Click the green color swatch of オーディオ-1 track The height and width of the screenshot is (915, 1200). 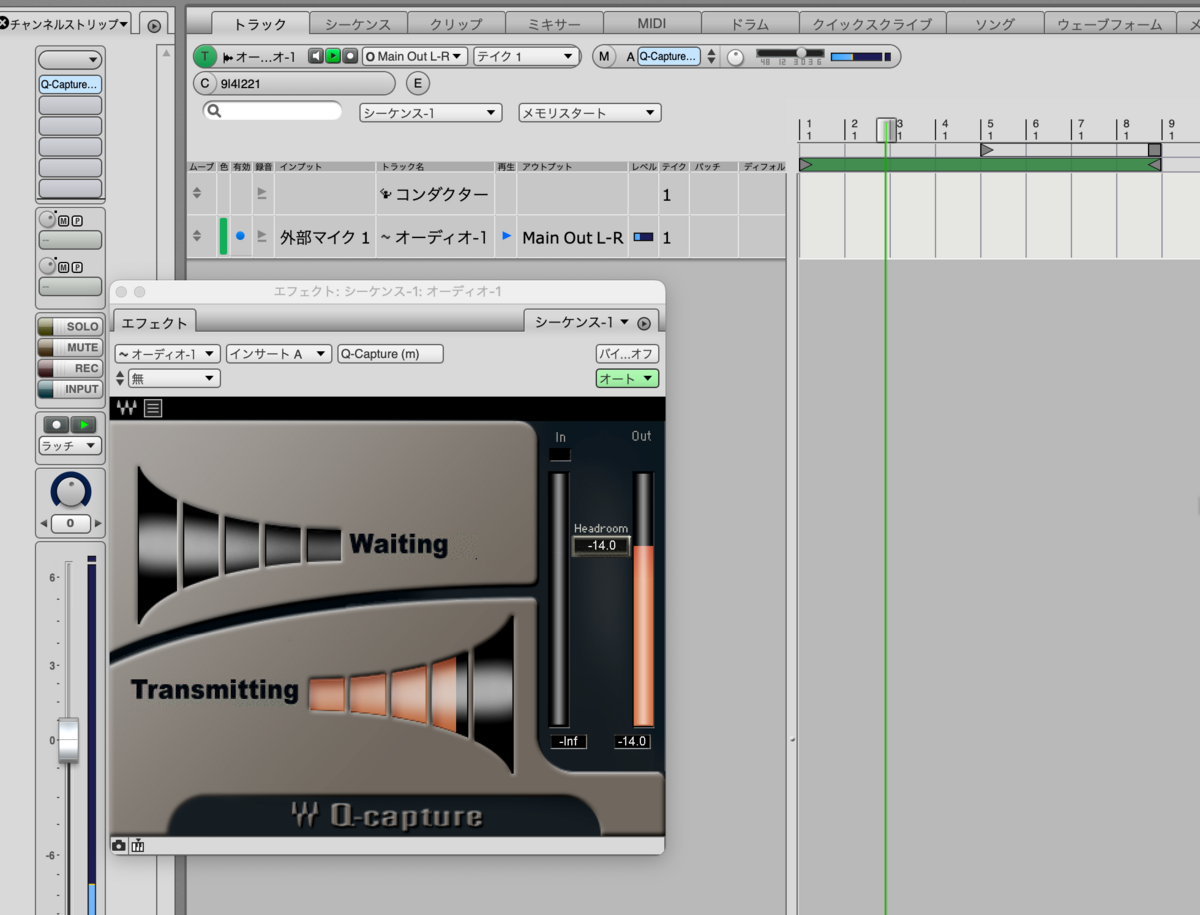[224, 237]
